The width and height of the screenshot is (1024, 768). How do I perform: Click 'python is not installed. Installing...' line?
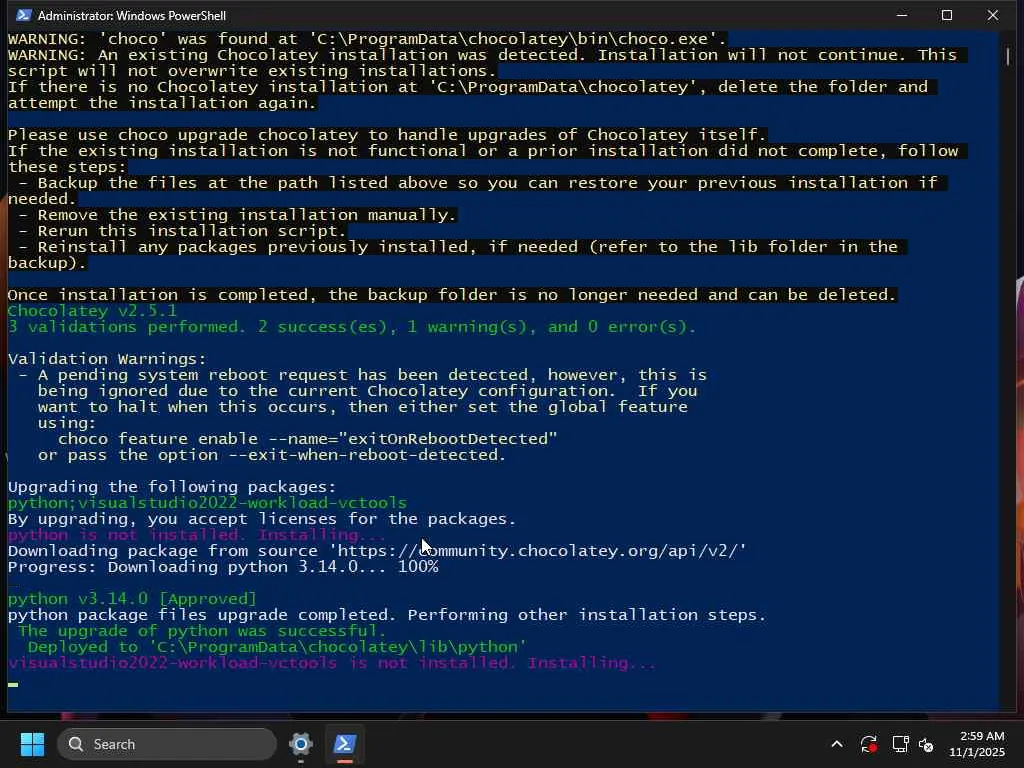(197, 535)
